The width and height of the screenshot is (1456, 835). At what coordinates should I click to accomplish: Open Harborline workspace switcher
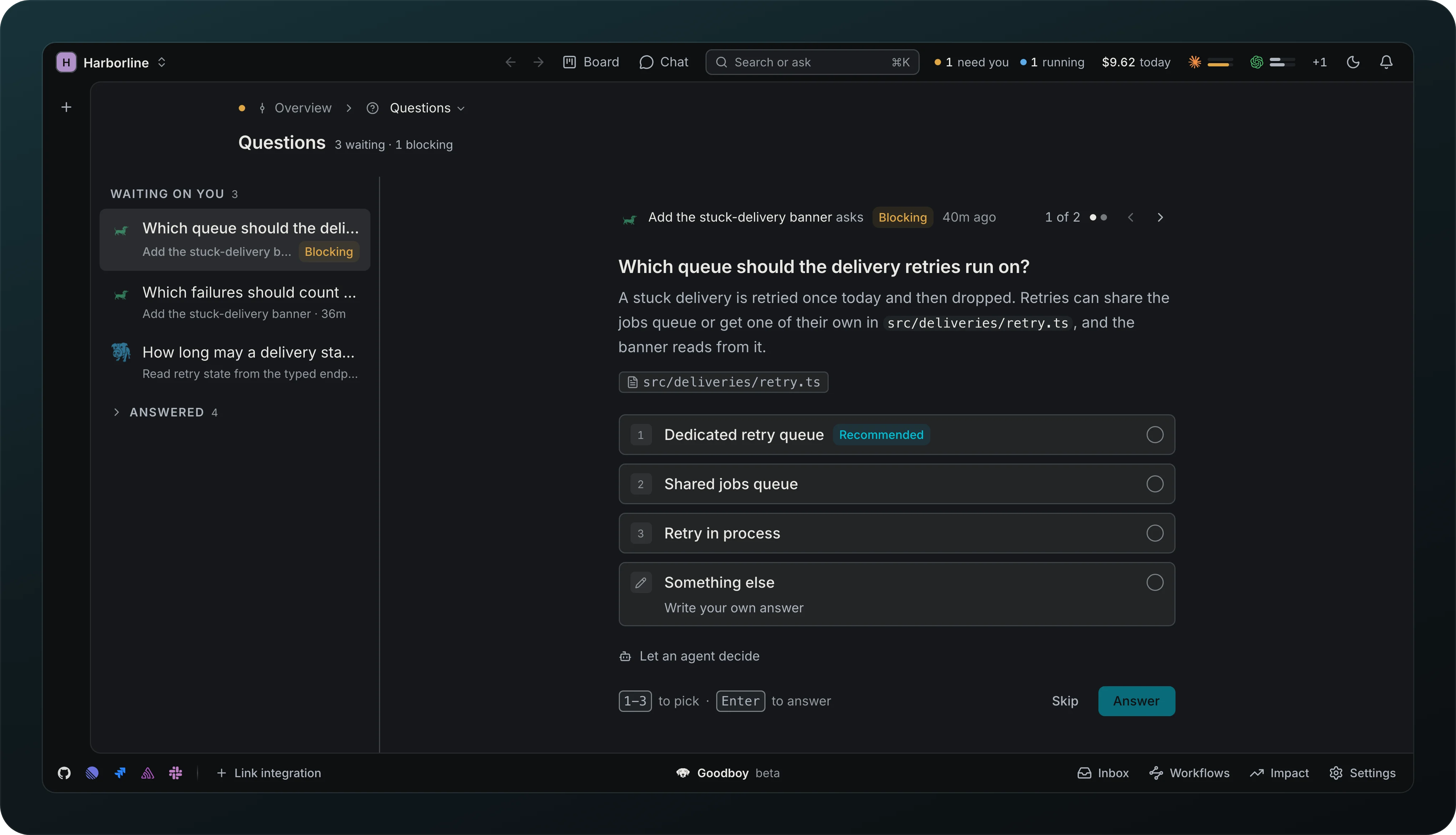pos(111,62)
